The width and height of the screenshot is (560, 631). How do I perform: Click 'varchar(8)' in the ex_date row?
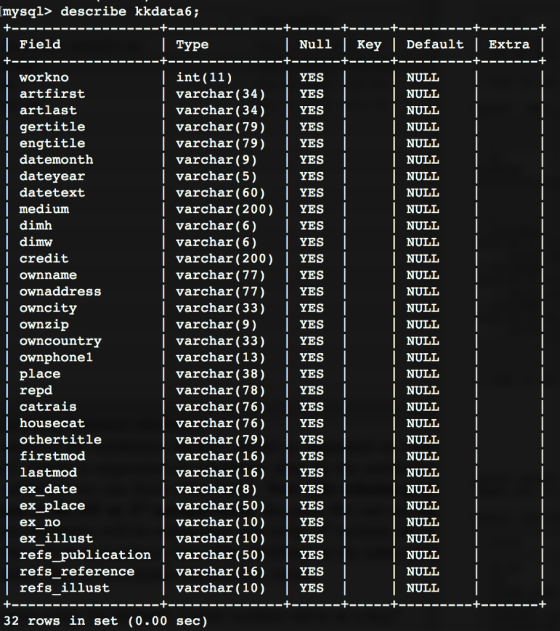(216, 490)
